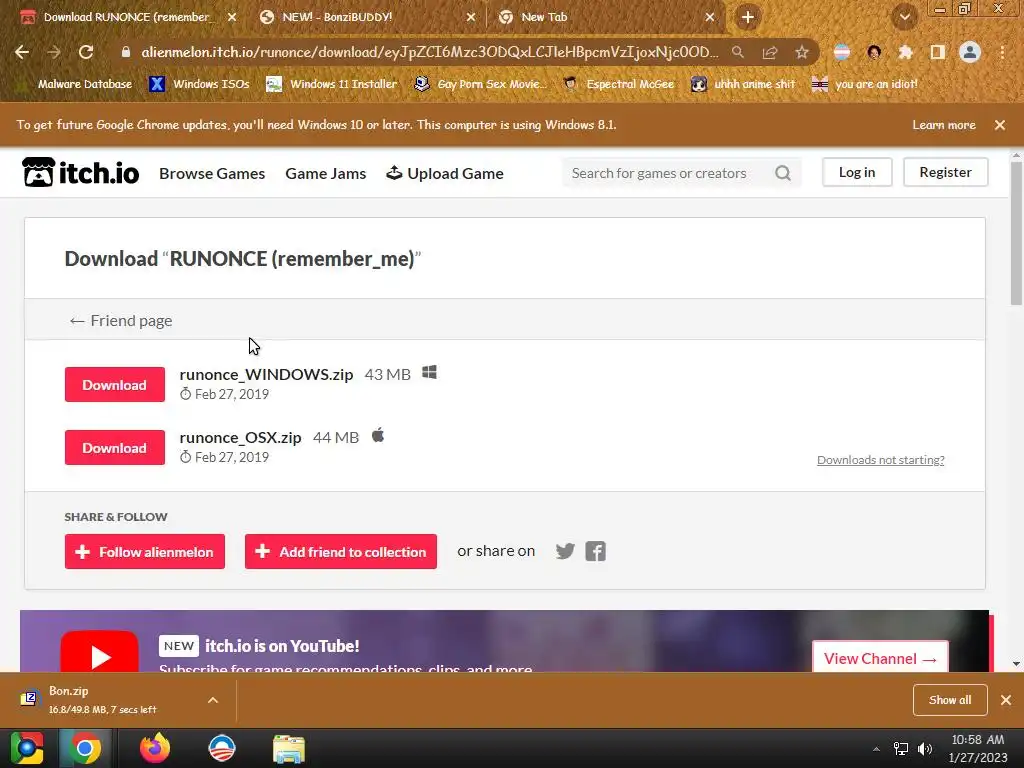This screenshot has height=768, width=1024.
Task: Click the site lock icon in address bar
Action: [x=126, y=52]
